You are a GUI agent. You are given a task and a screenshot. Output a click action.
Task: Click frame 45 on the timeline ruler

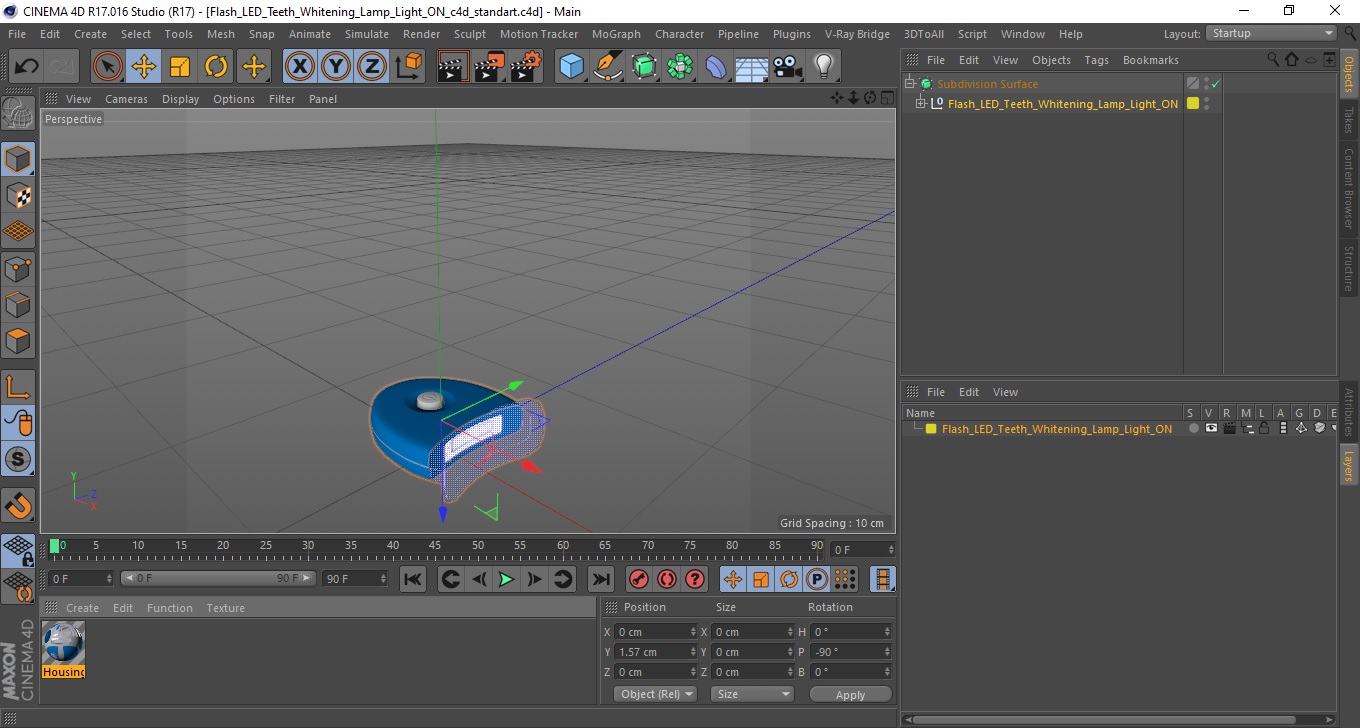(435, 547)
